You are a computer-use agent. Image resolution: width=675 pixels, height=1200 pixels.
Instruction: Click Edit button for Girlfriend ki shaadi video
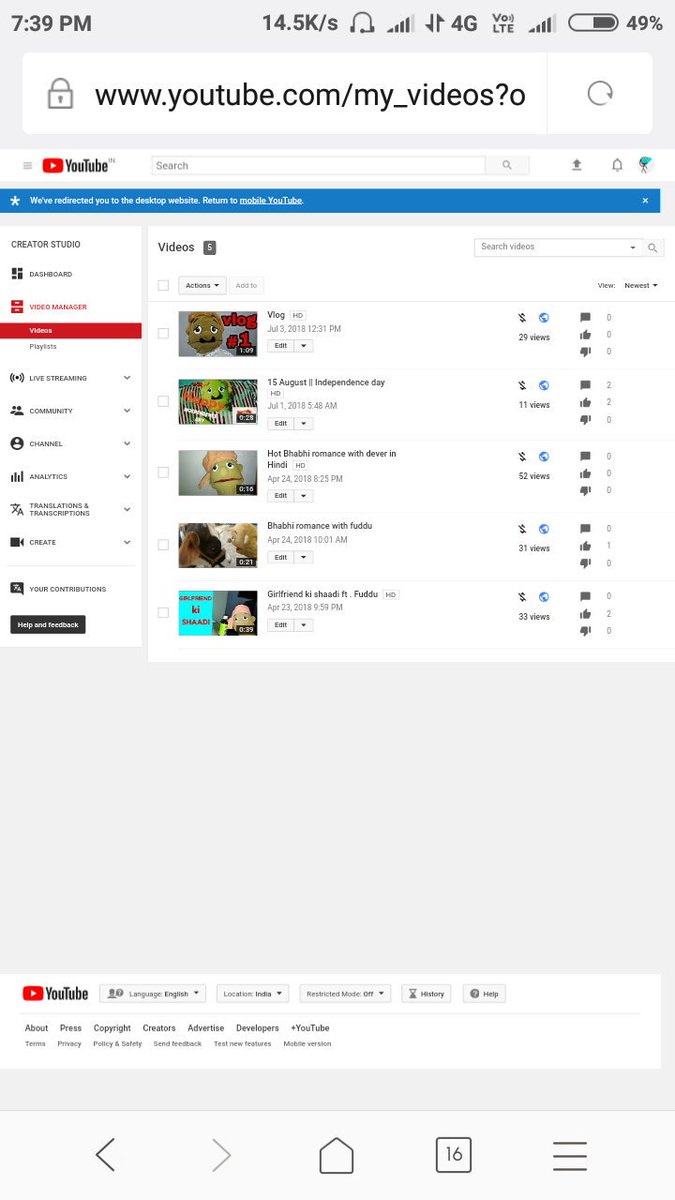281,625
